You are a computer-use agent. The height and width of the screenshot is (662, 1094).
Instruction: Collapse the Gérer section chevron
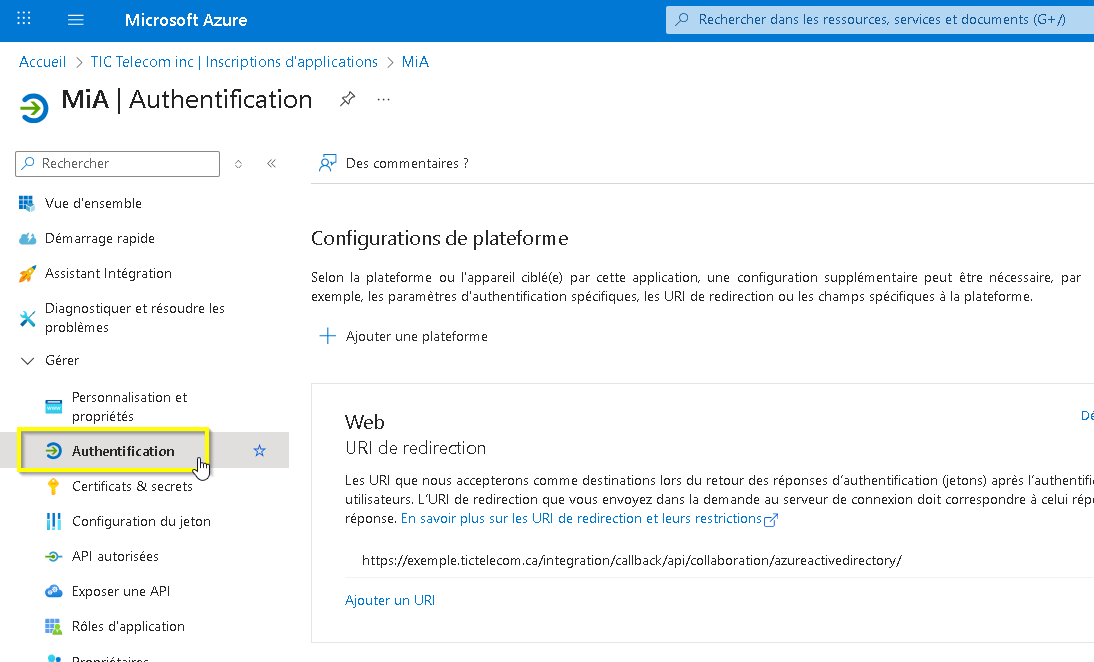[x=28, y=361]
